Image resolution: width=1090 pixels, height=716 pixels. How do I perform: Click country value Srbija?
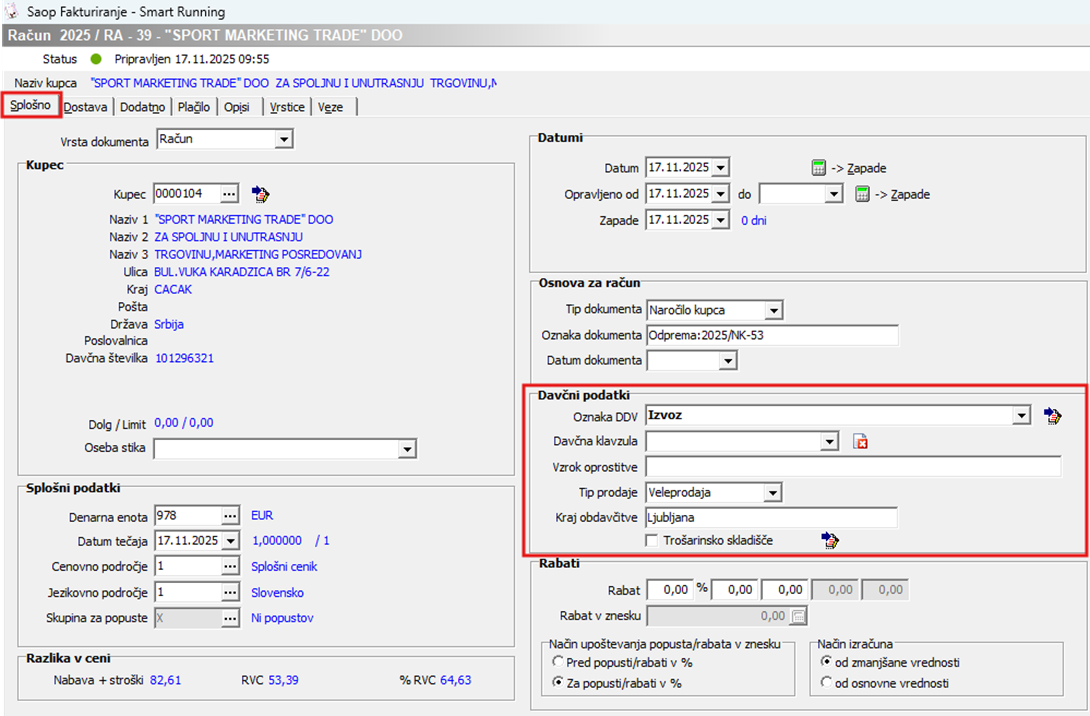point(169,324)
